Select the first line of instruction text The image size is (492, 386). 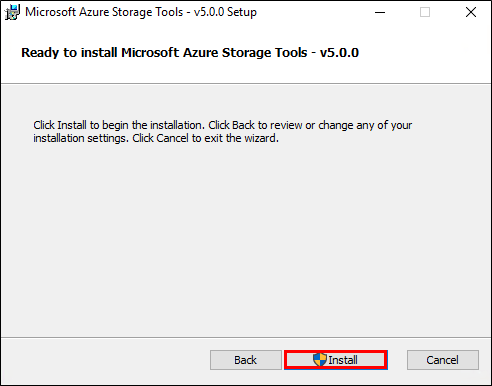coord(223,125)
